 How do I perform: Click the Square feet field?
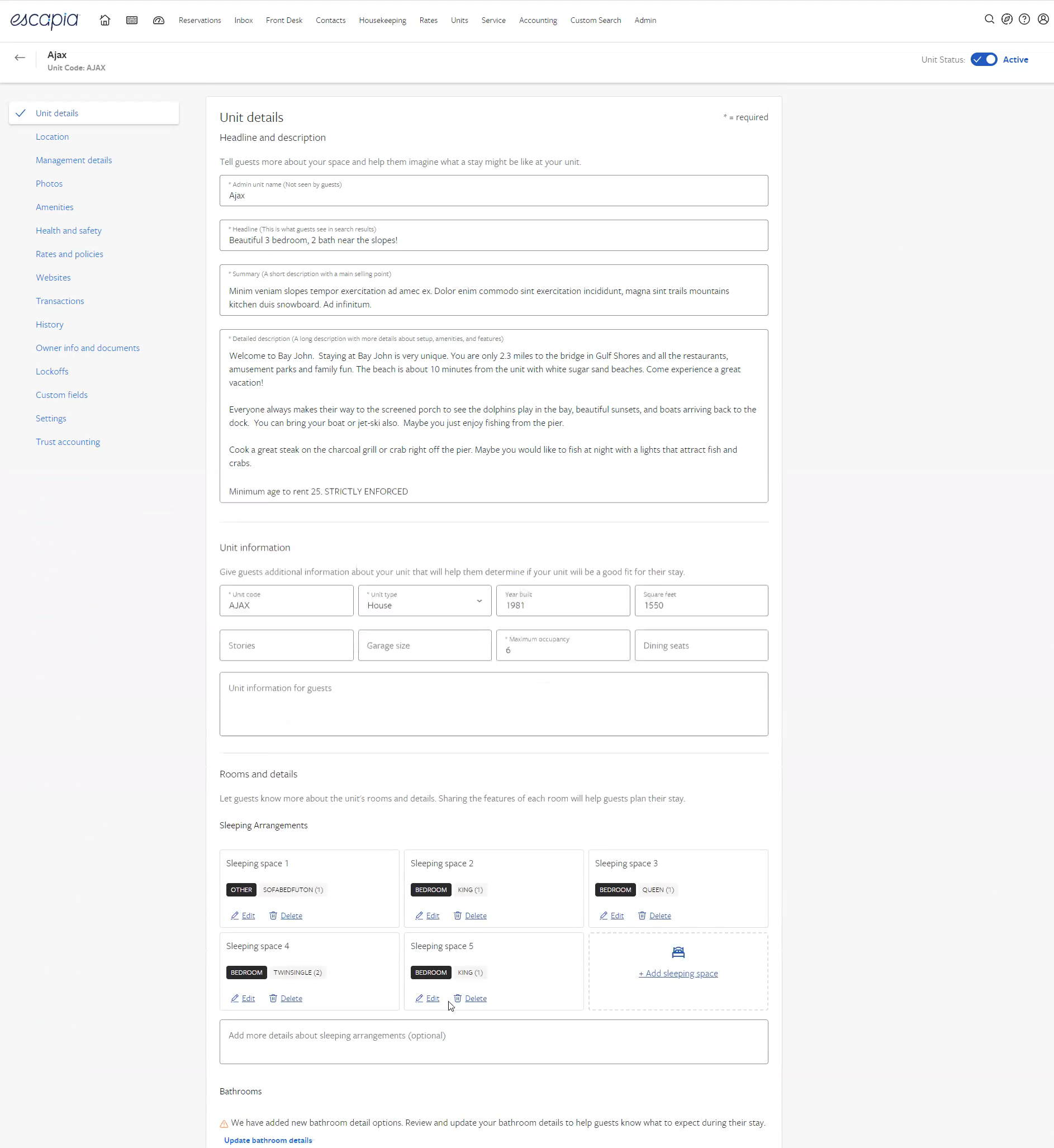(701, 600)
